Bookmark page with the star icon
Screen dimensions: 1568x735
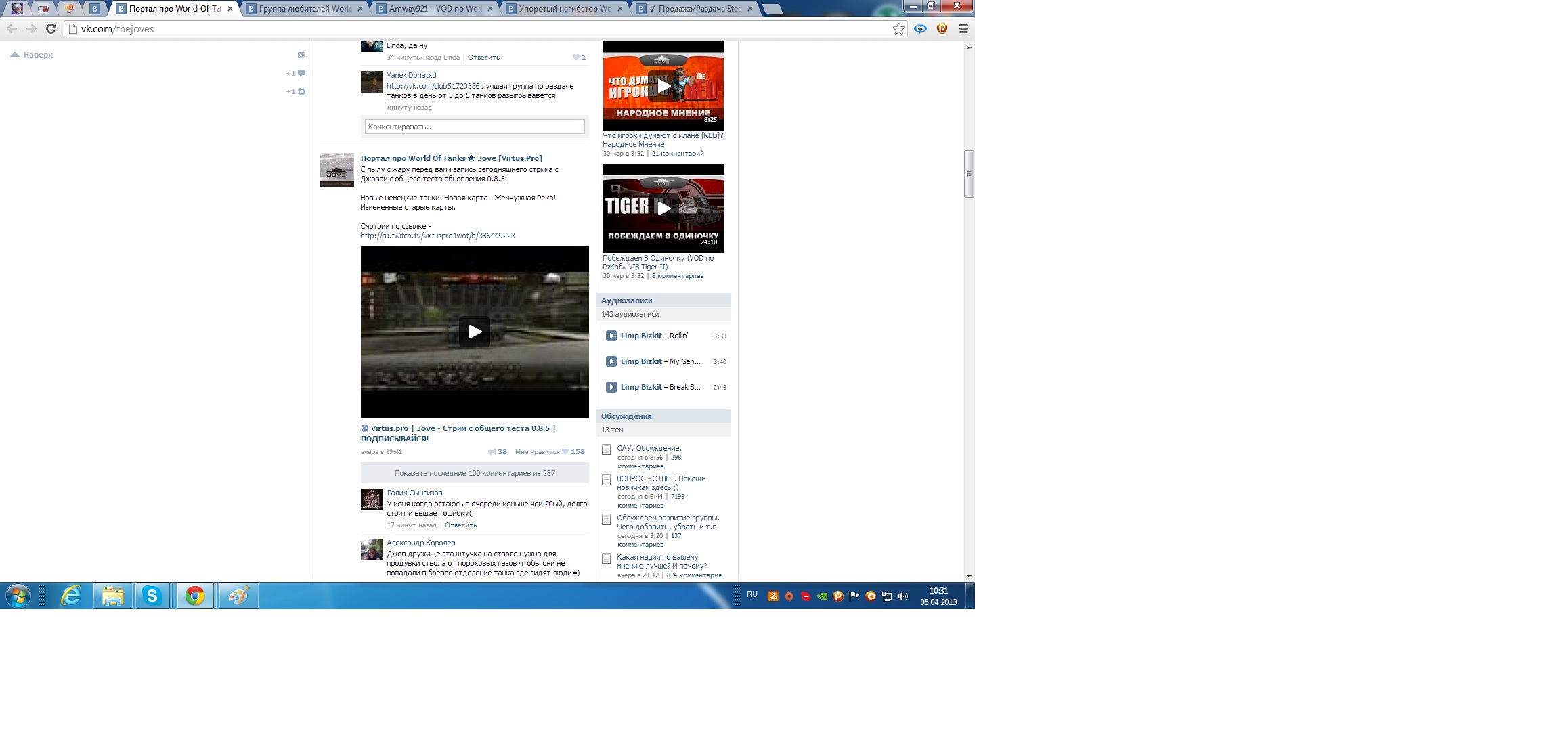coord(898,28)
